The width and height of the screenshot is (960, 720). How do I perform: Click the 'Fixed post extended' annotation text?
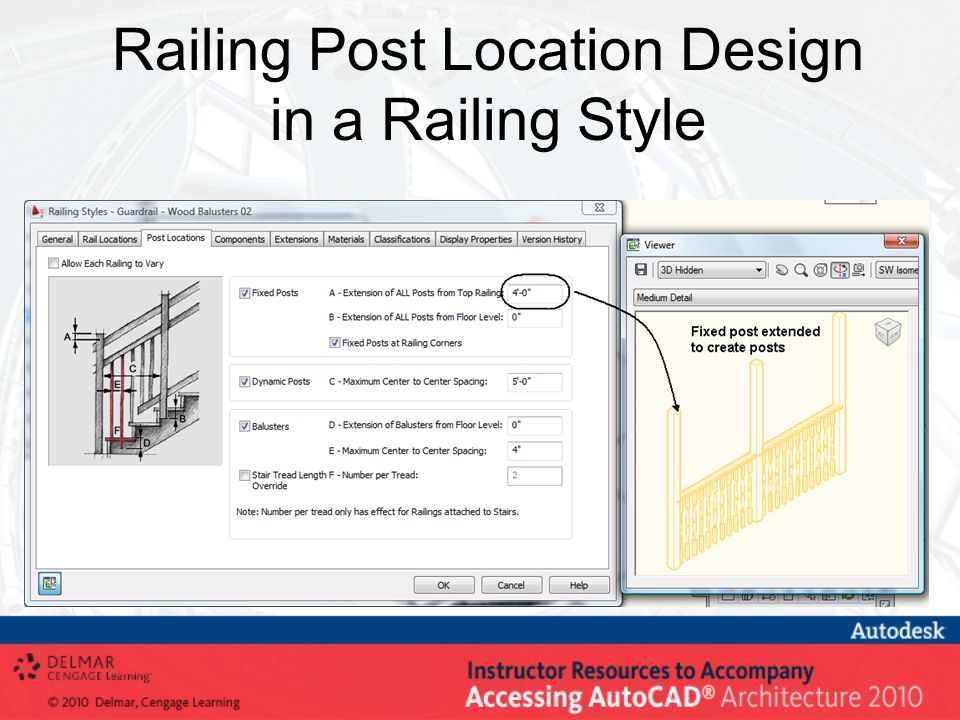click(756, 339)
